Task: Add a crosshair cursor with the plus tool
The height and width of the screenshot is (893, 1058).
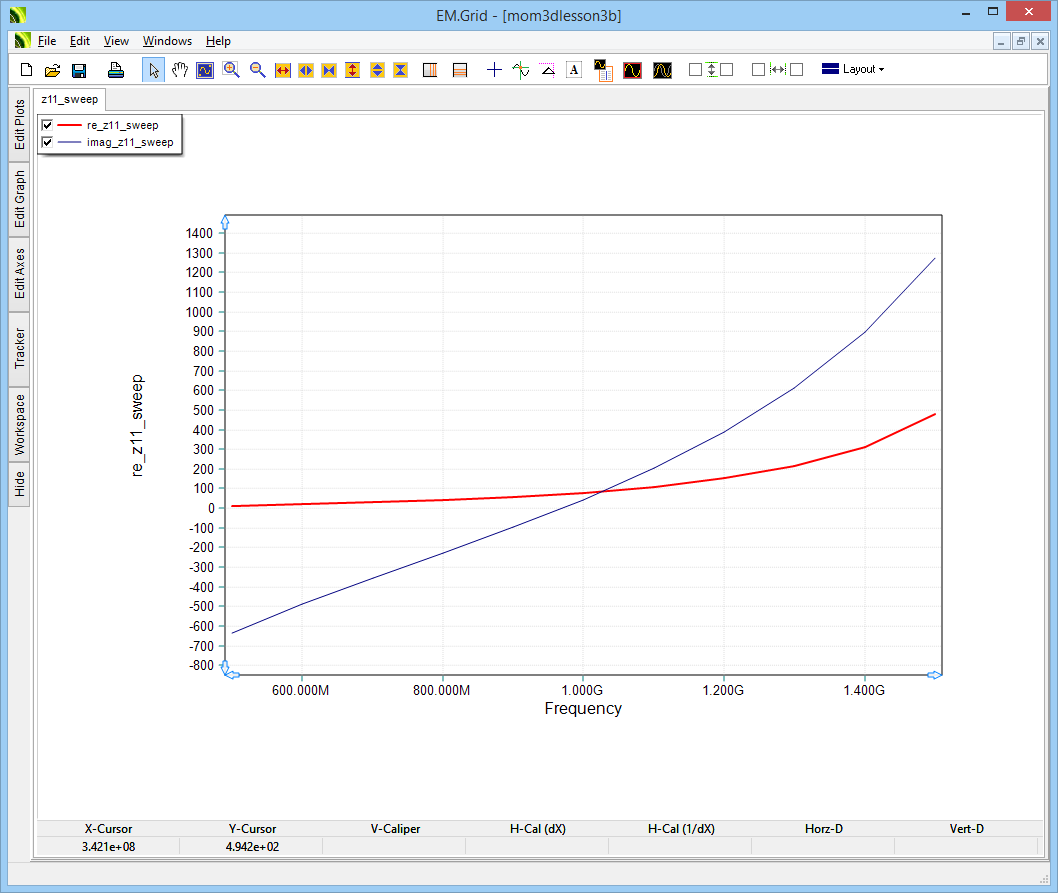Action: pos(494,70)
